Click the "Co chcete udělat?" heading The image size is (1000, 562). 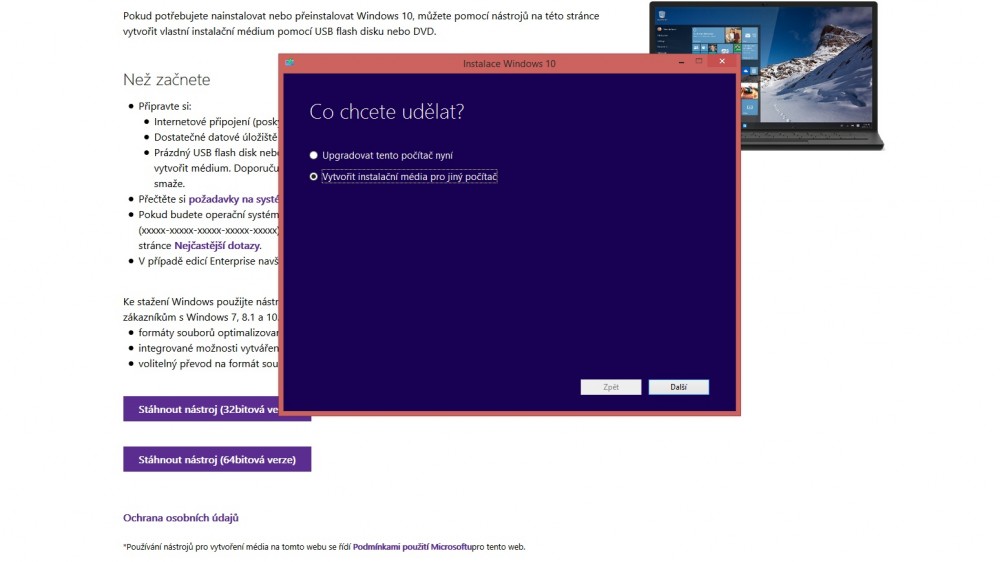(x=386, y=111)
